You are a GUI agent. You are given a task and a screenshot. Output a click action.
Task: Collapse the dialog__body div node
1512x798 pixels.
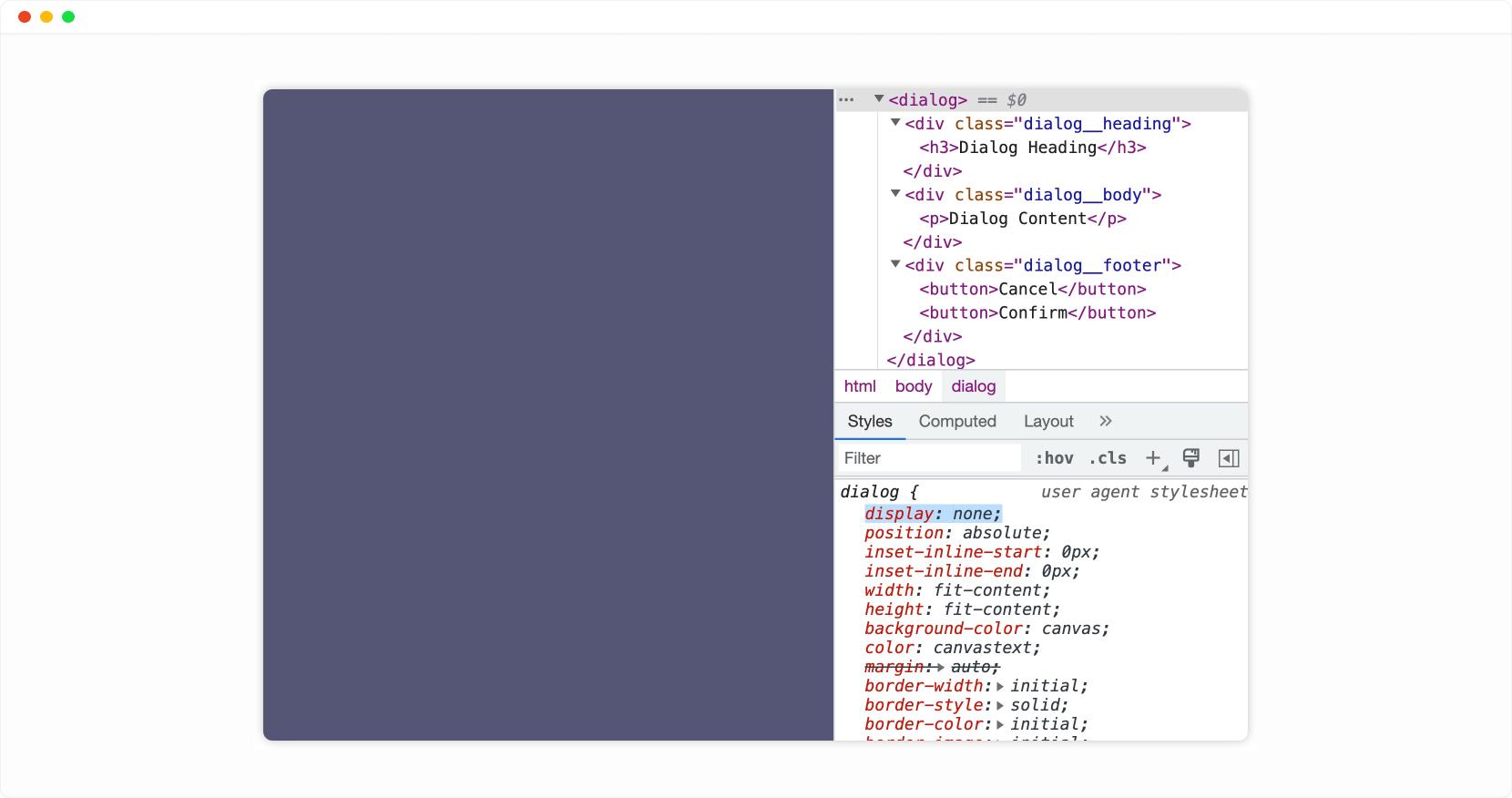point(895,193)
